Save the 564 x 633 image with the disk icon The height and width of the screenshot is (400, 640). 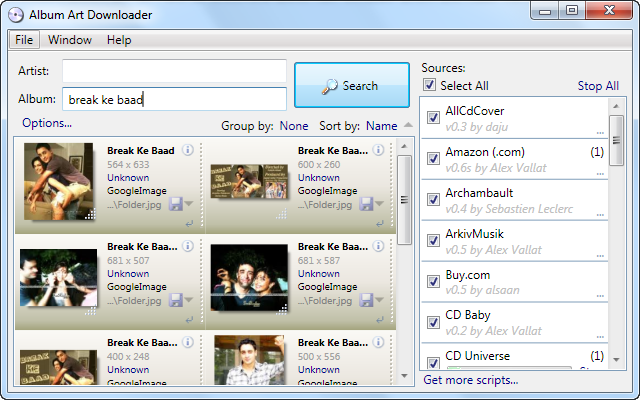pos(176,204)
